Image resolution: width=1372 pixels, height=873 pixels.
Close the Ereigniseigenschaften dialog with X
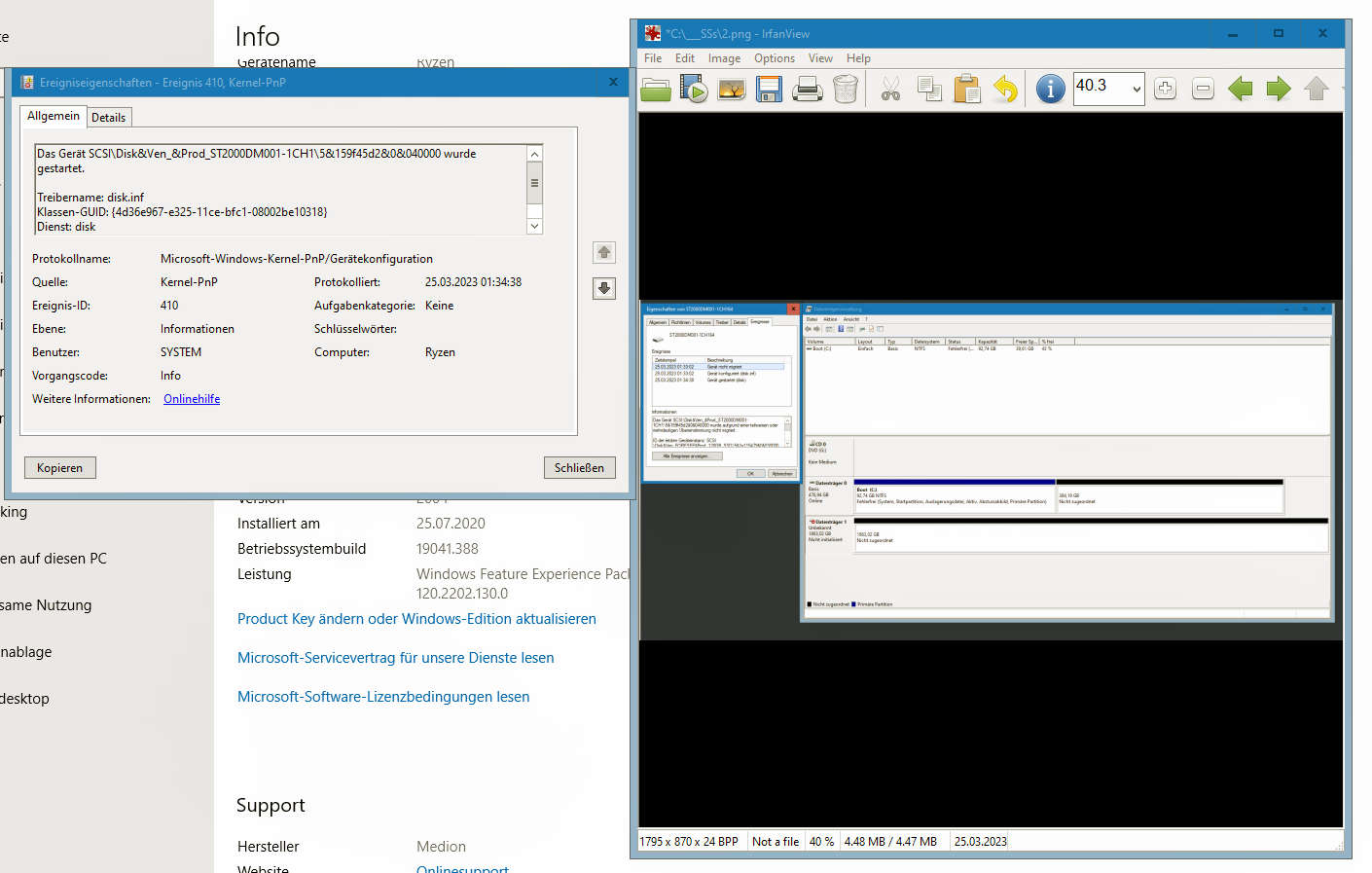point(613,83)
